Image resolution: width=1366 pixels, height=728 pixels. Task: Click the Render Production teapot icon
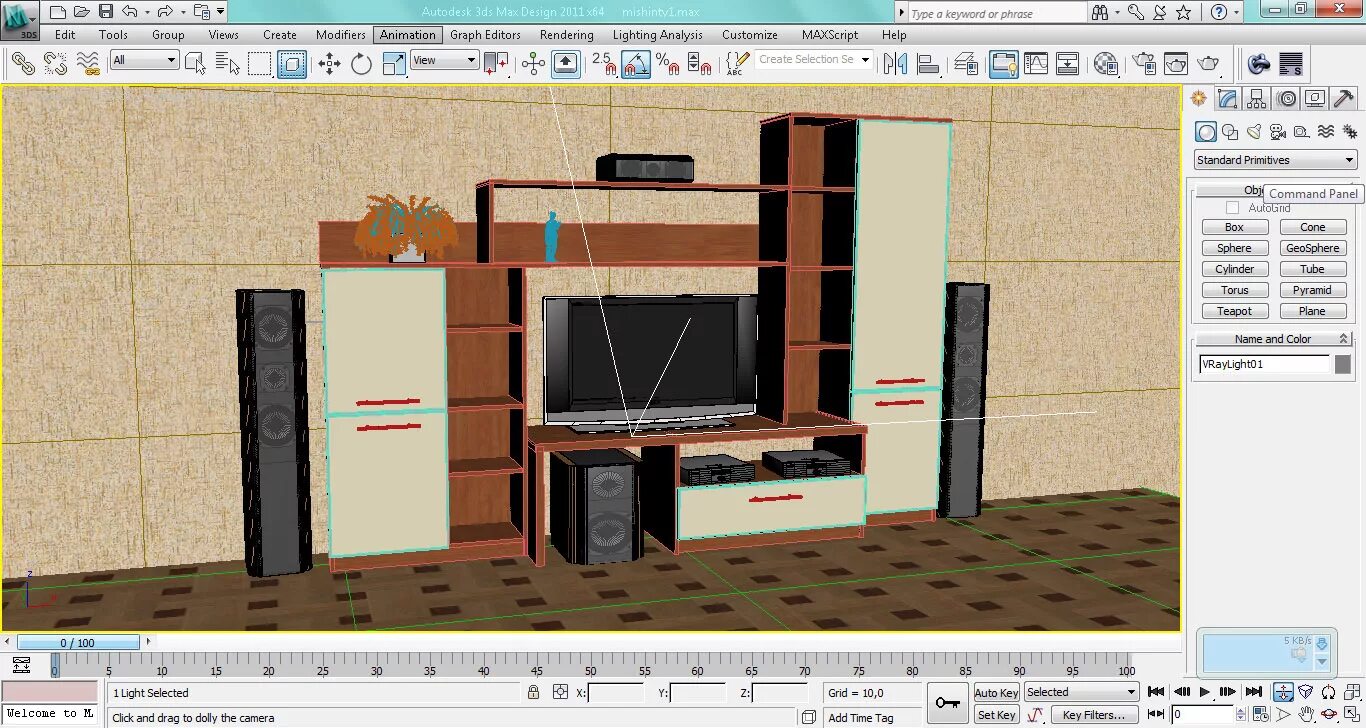(x=1209, y=64)
